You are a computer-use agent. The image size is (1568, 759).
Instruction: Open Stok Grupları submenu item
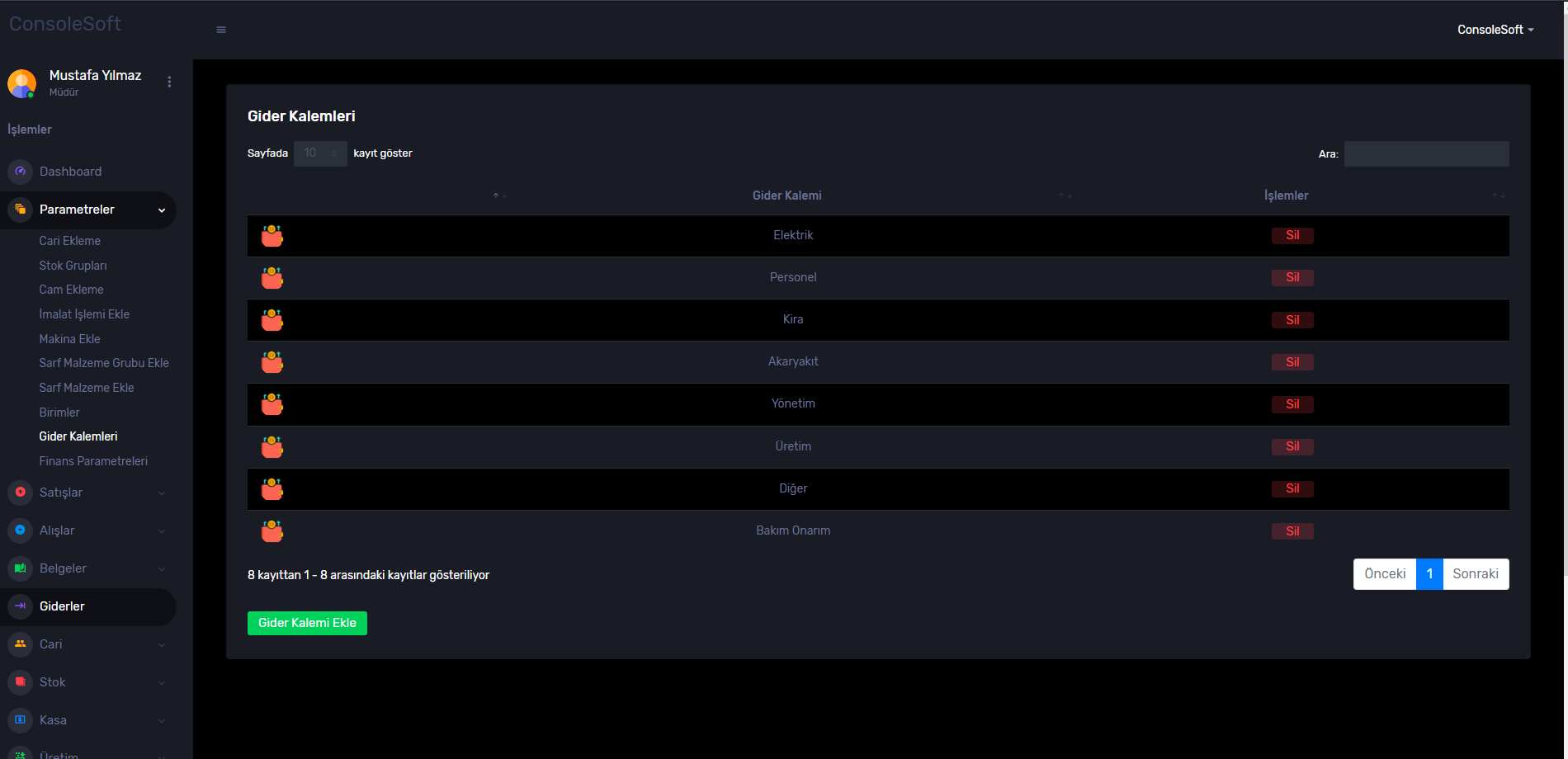tap(73, 266)
